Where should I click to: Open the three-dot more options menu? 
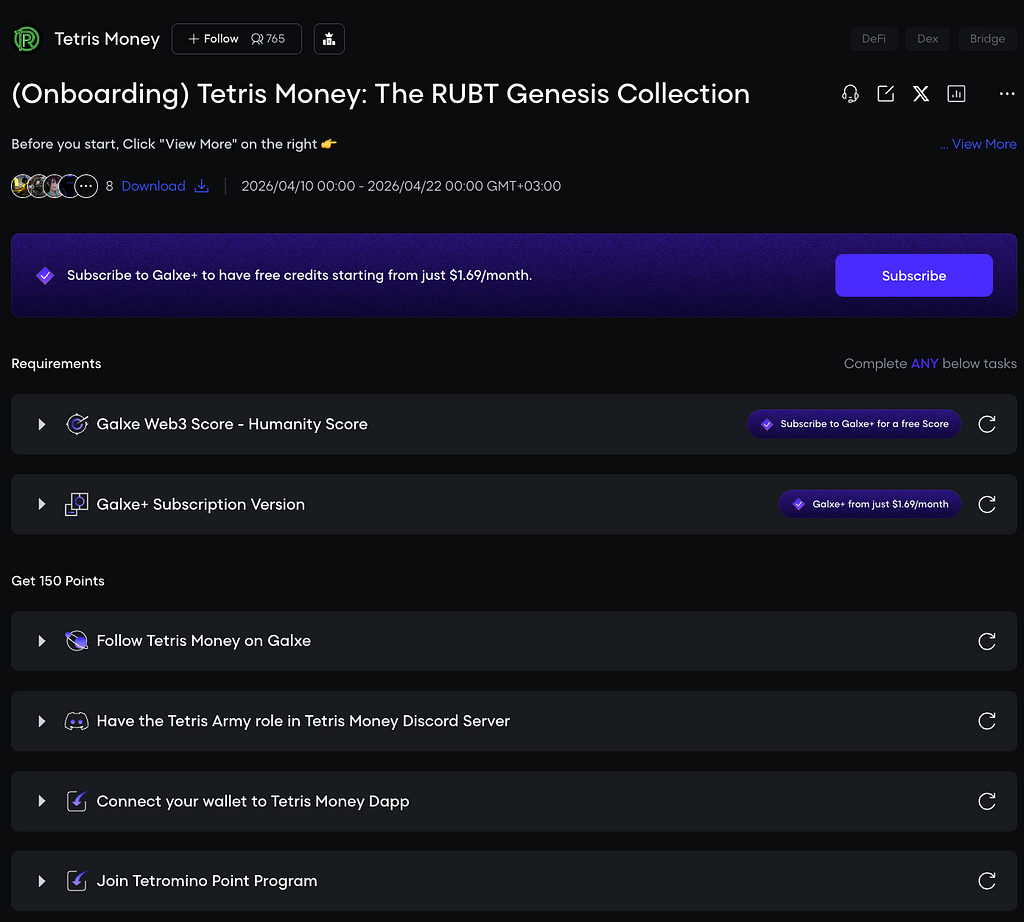[x=1007, y=94]
